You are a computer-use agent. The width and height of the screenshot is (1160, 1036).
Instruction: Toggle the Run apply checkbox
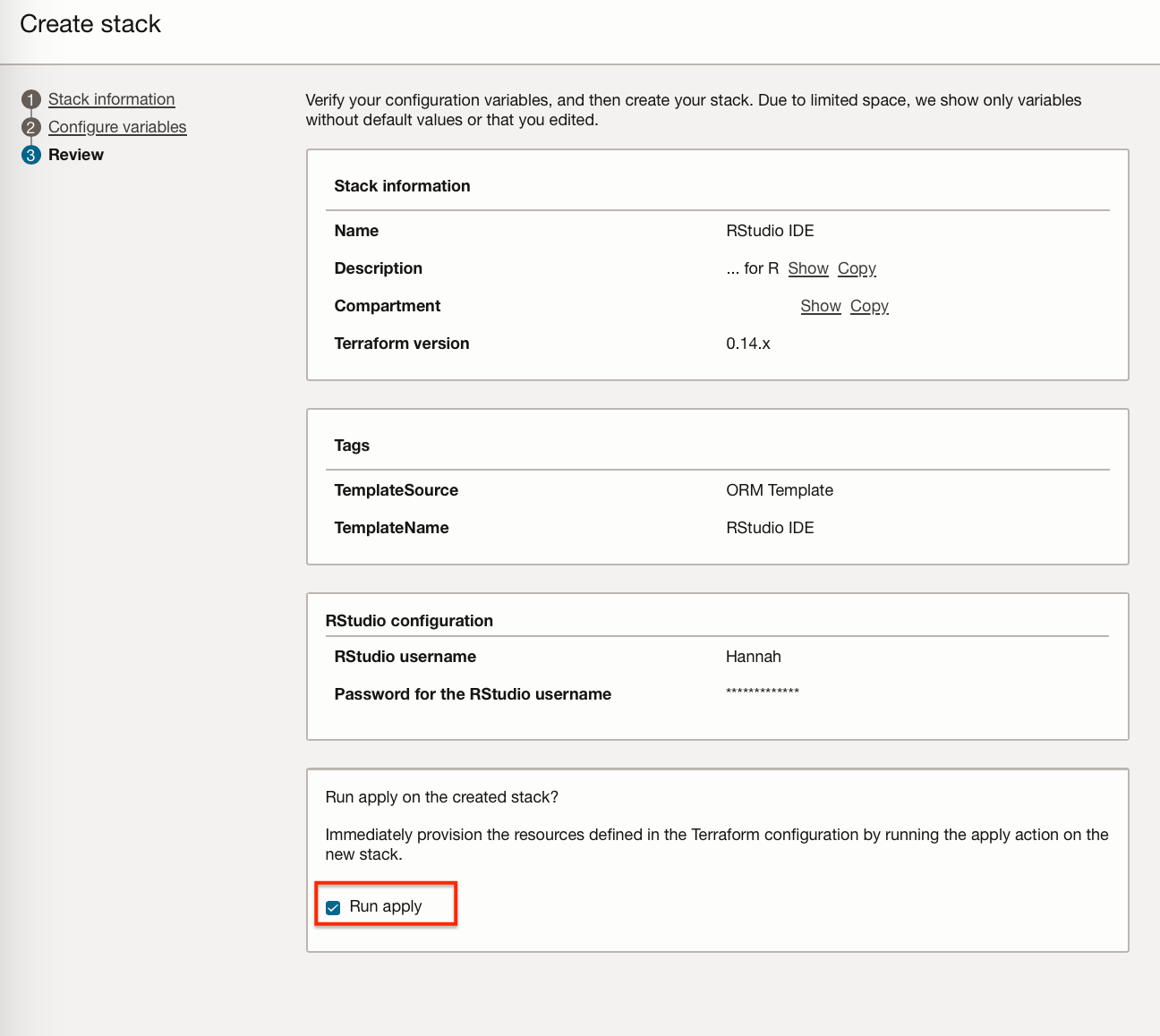click(334, 908)
